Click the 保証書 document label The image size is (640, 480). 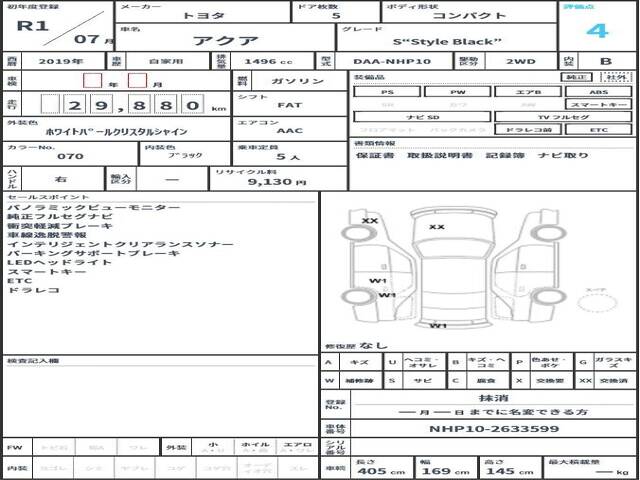point(374,155)
